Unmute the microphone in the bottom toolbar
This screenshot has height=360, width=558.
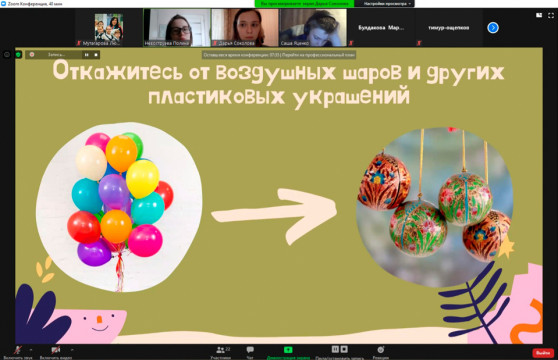click(x=17, y=350)
